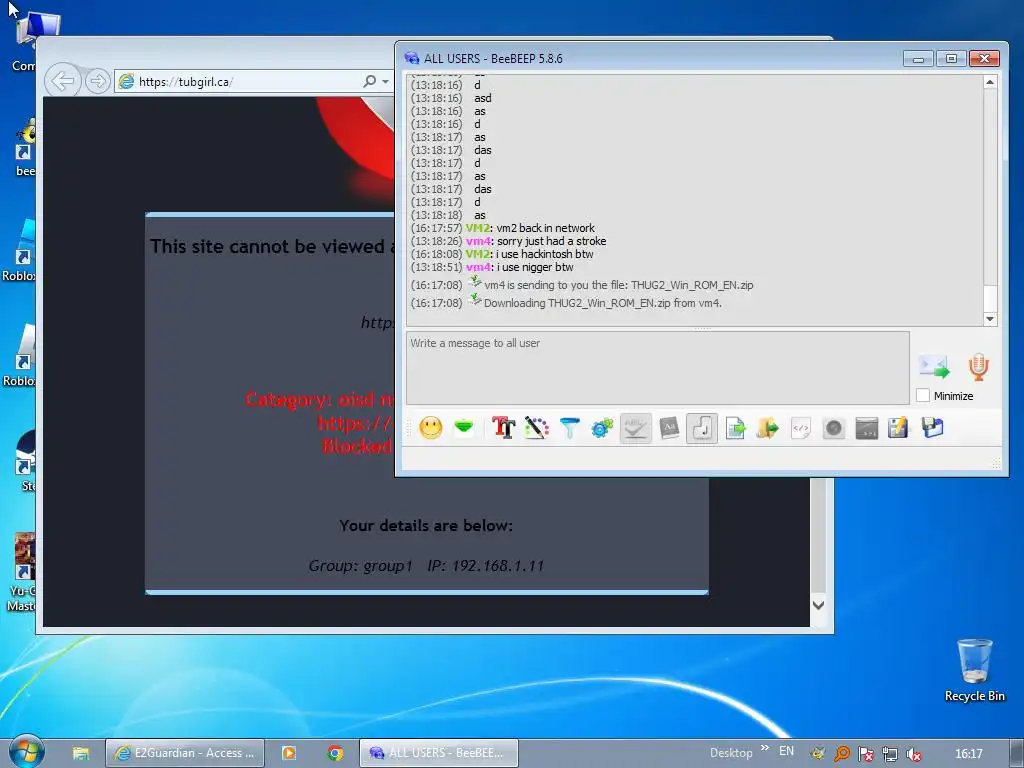Click ALL USERS - BeeBEEP taskbar button

pyautogui.click(x=439, y=753)
